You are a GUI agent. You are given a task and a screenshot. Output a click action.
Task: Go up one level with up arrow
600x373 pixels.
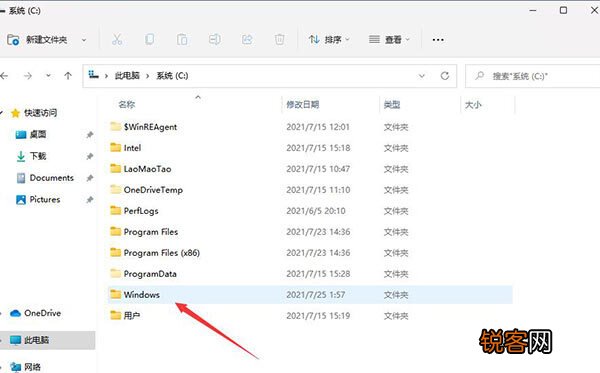tap(68, 76)
